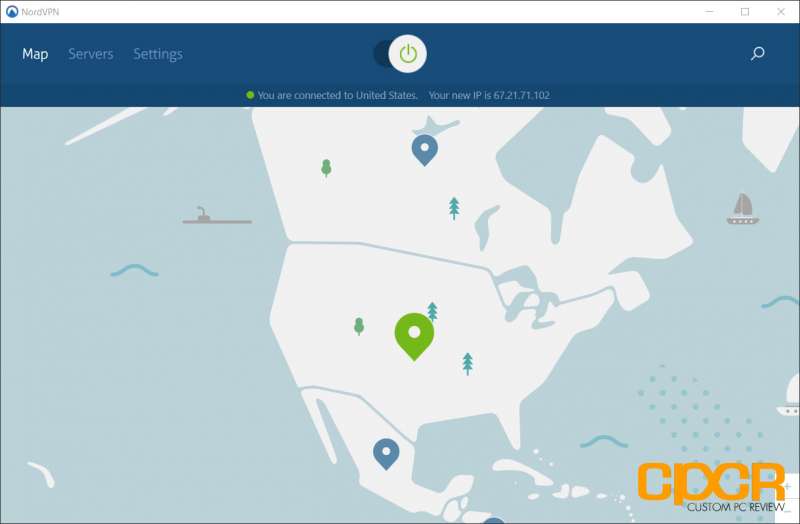
Task: Open the Settings tab
Action: [158, 54]
